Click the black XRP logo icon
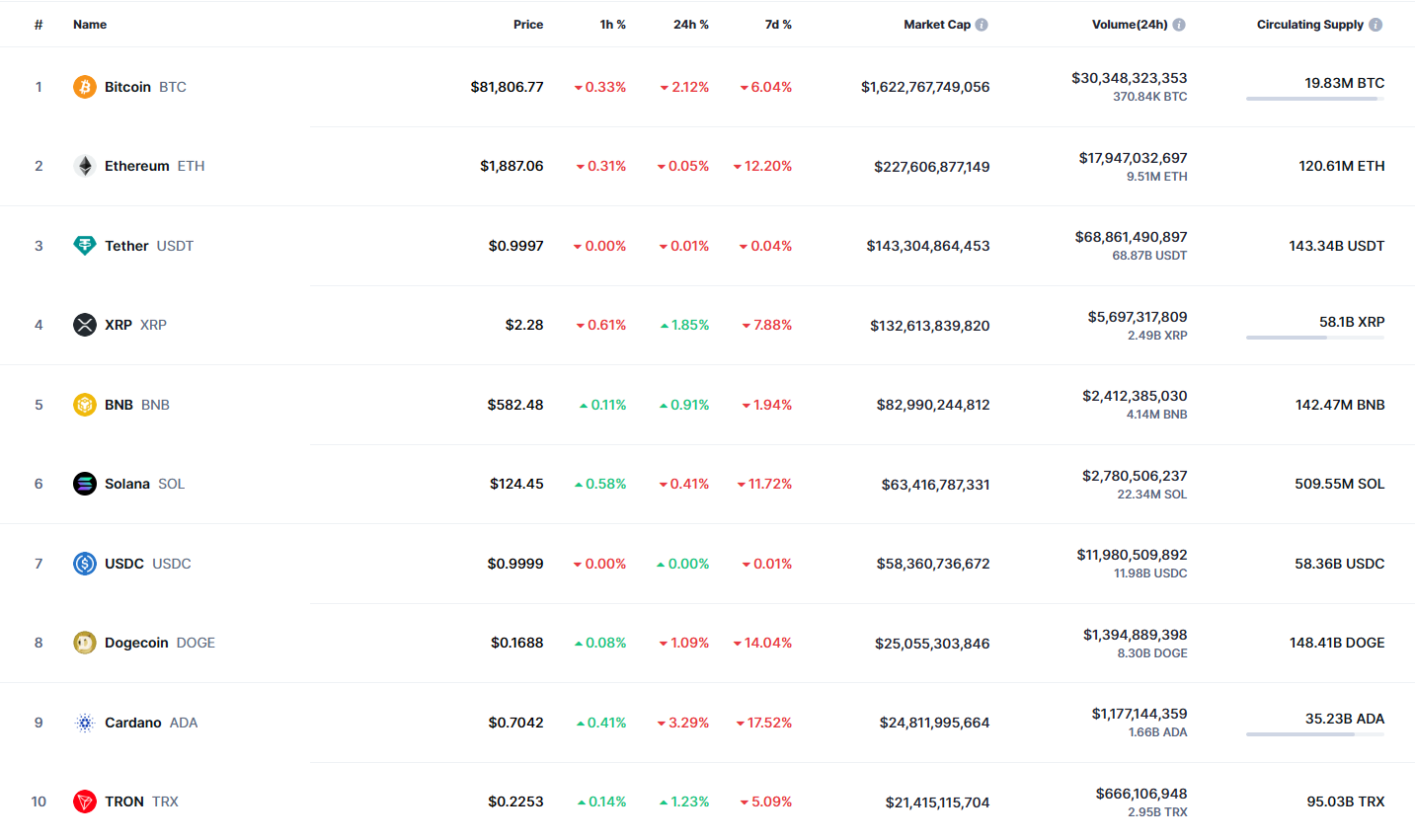This screenshot has width=1415, height=840. point(85,325)
